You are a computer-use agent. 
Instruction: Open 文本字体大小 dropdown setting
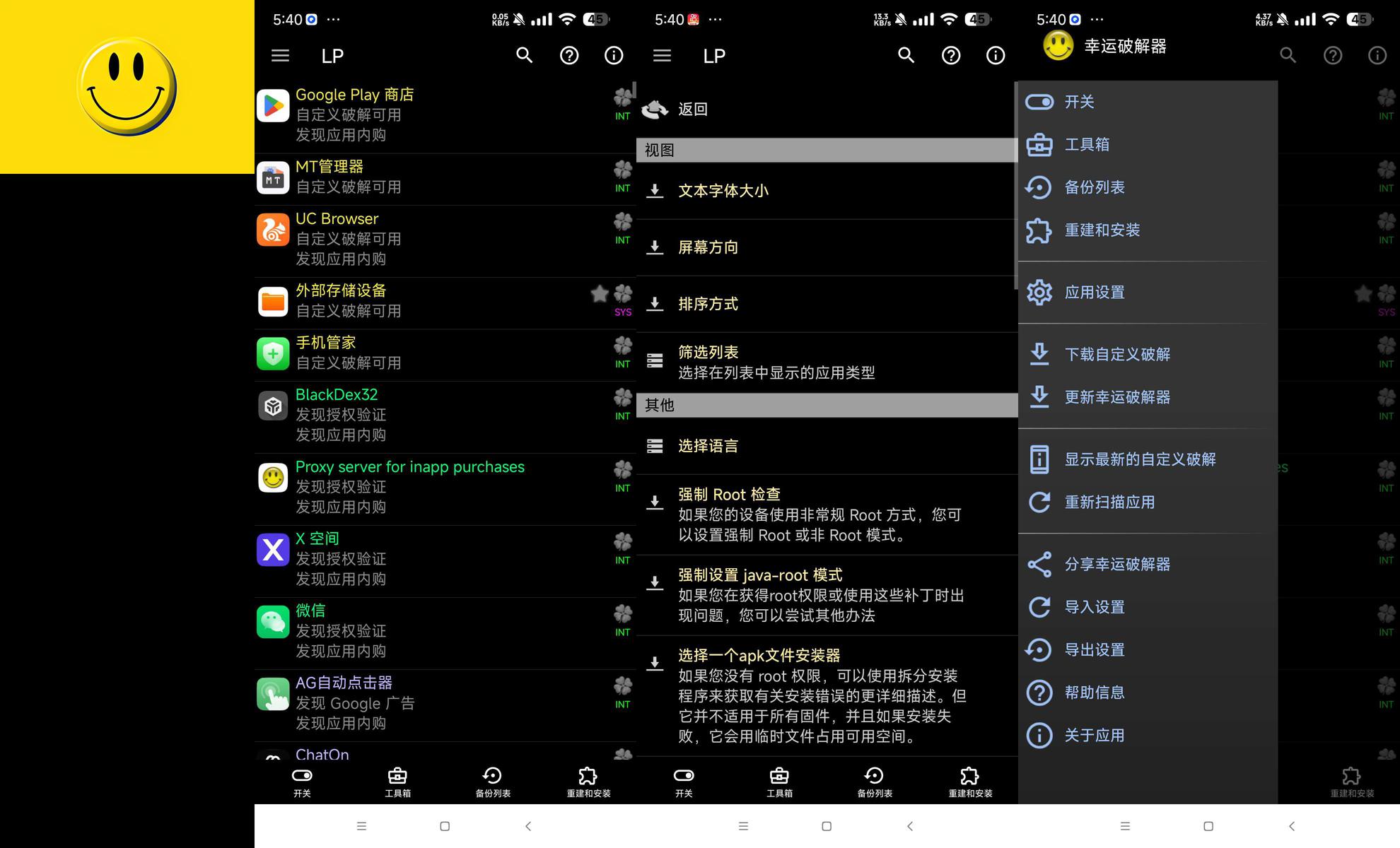pos(827,191)
